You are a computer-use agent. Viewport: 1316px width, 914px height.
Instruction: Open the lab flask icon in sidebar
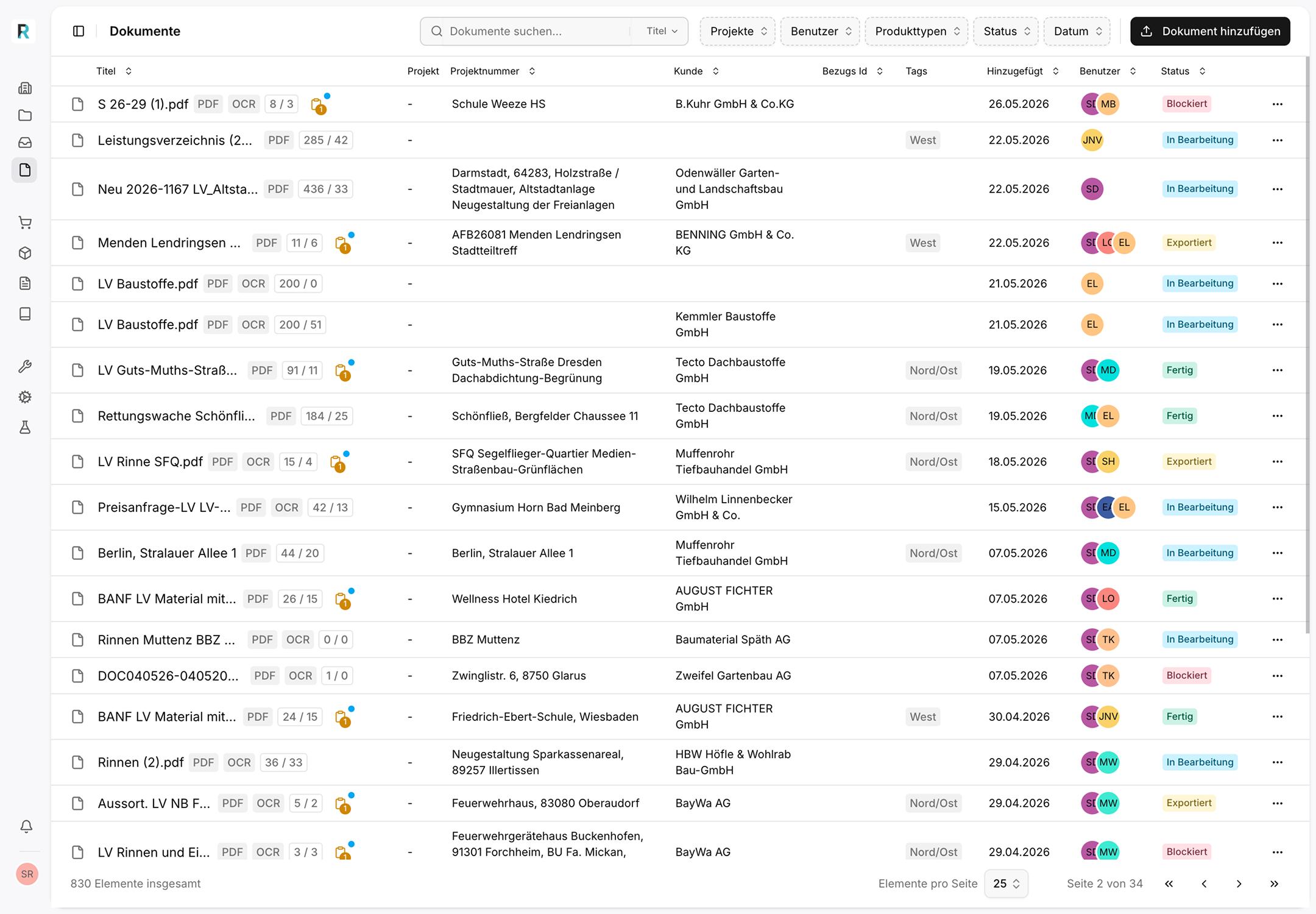tap(25, 428)
